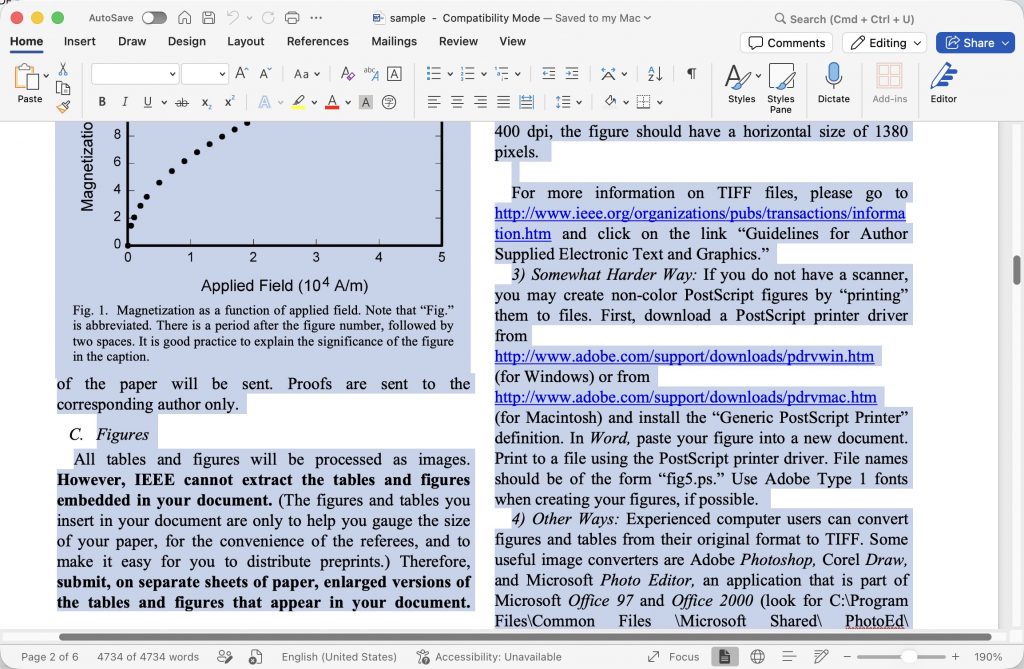This screenshot has width=1024, height=669.
Task: Click the word count in status bar
Action: click(x=148, y=657)
